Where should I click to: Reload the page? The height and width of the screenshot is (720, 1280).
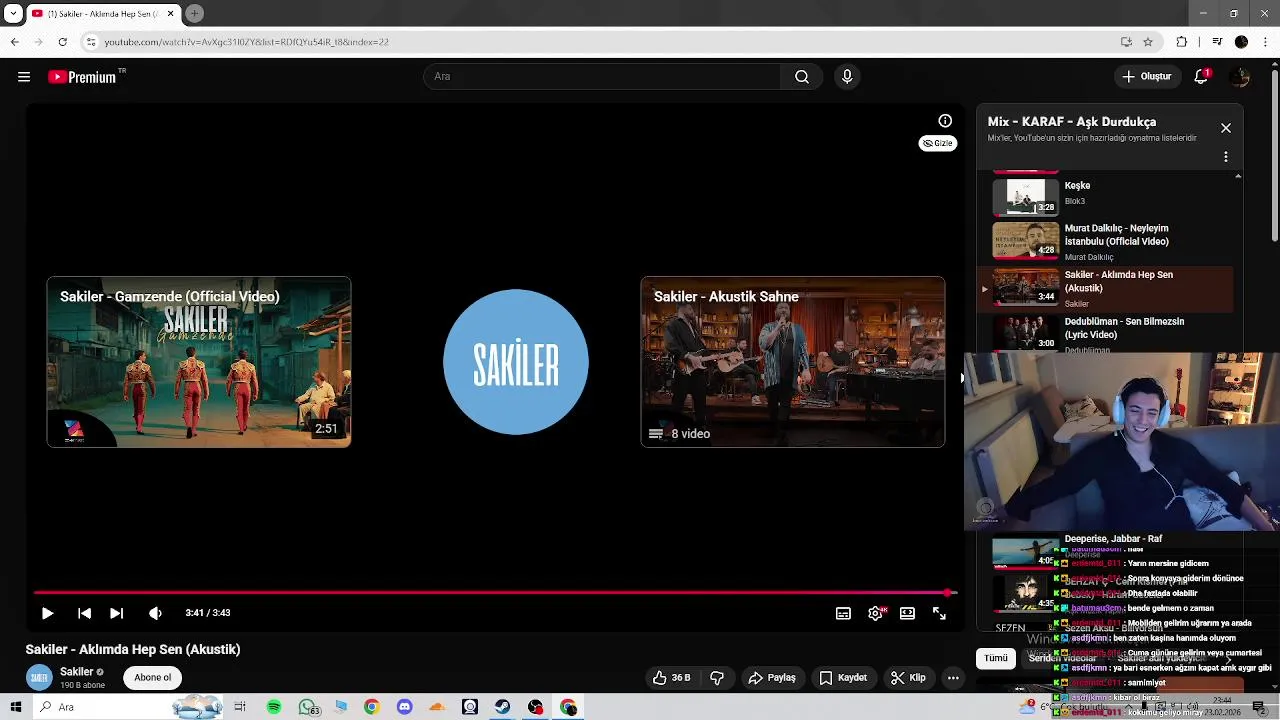pyautogui.click(x=62, y=42)
